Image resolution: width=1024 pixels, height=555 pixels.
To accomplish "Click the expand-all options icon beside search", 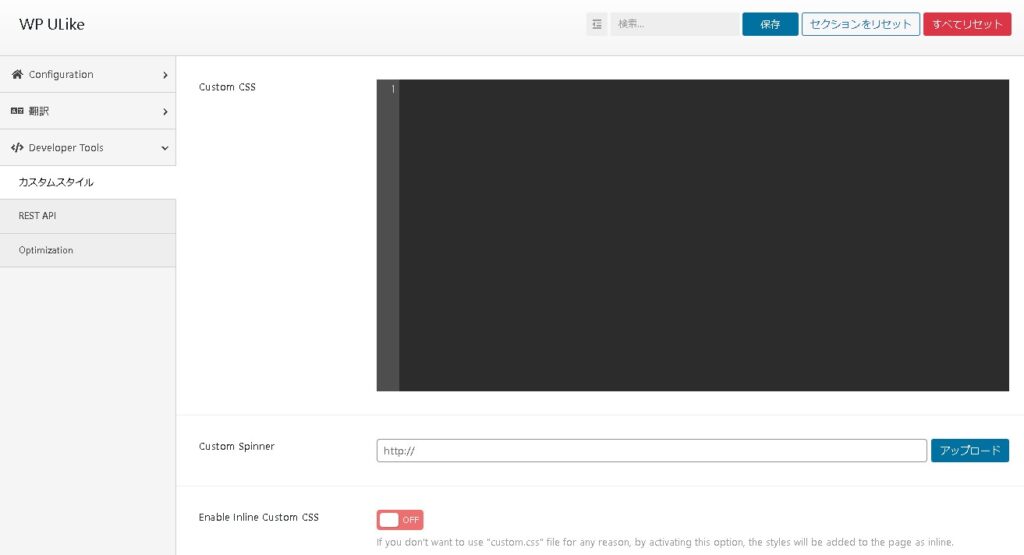I will pyautogui.click(x=597, y=25).
